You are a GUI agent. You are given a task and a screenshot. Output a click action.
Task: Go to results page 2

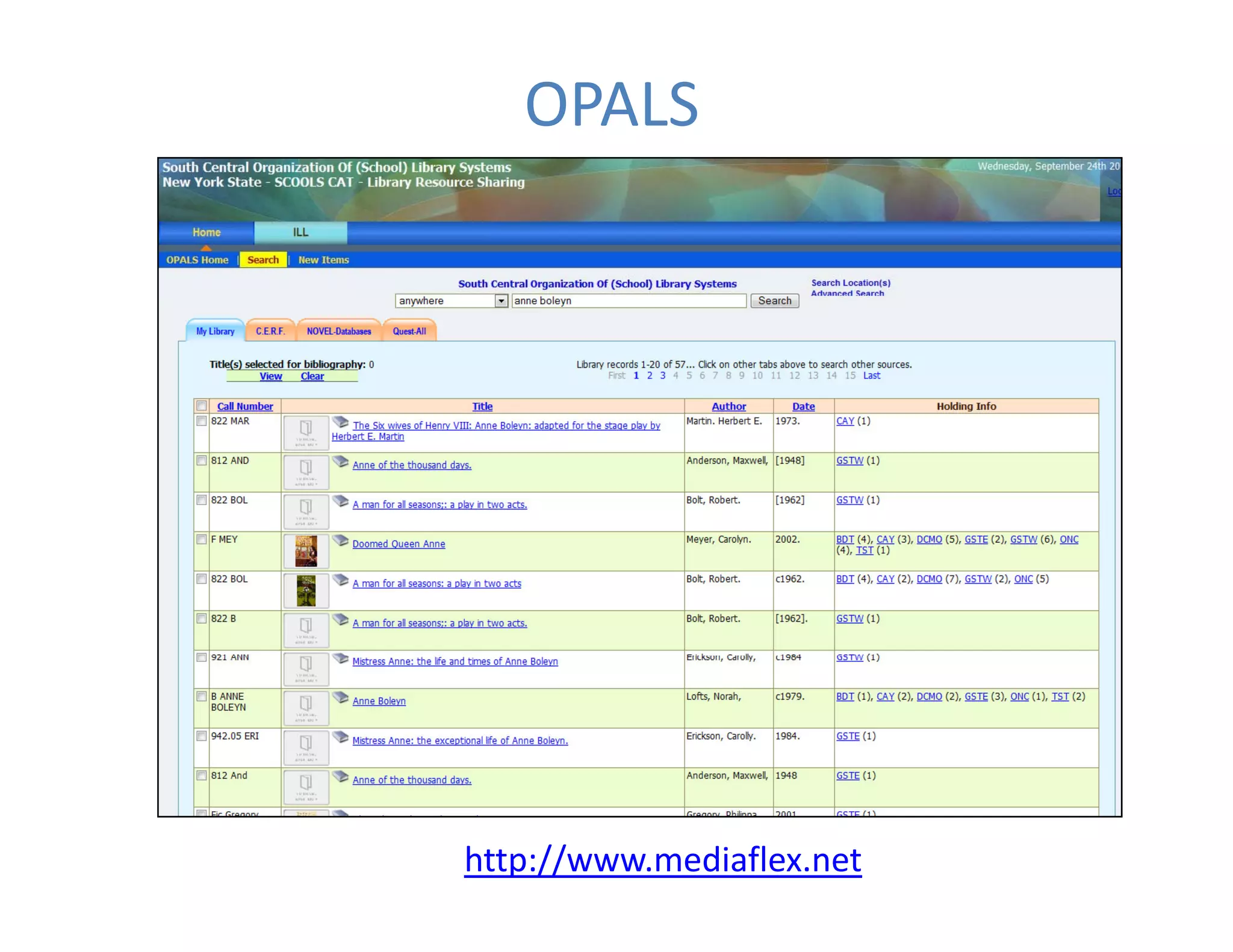(x=650, y=376)
